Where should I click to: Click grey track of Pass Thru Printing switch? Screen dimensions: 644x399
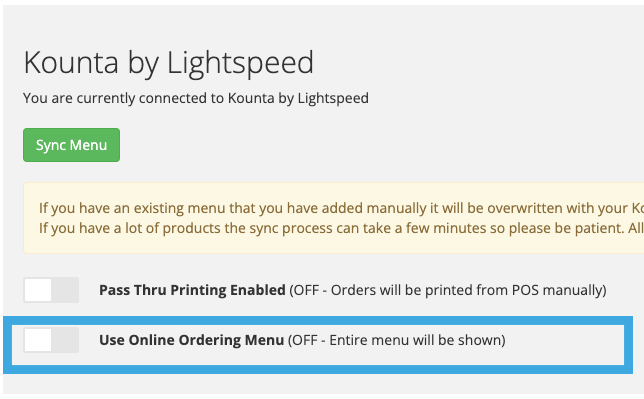tap(65, 290)
